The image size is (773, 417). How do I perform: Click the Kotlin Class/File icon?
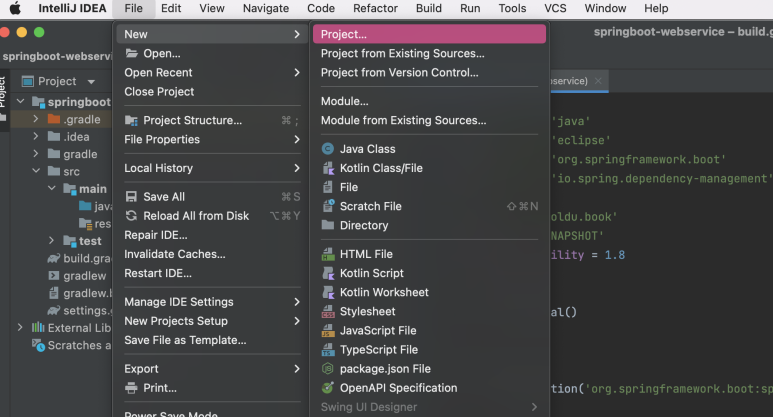[328, 168]
